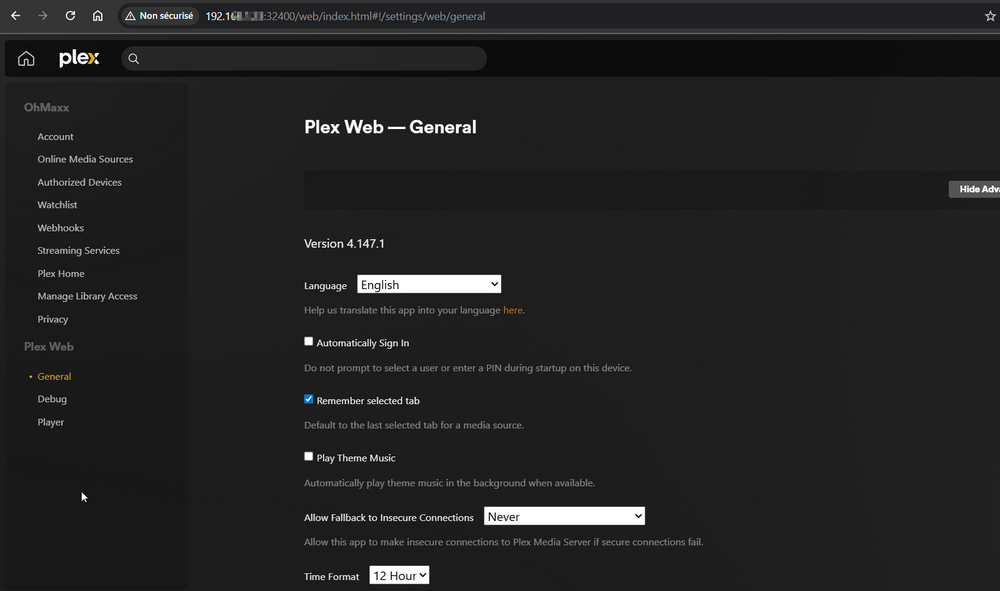Click the Hide Advanced button
This screenshot has height=591, width=1000.
tap(974, 189)
